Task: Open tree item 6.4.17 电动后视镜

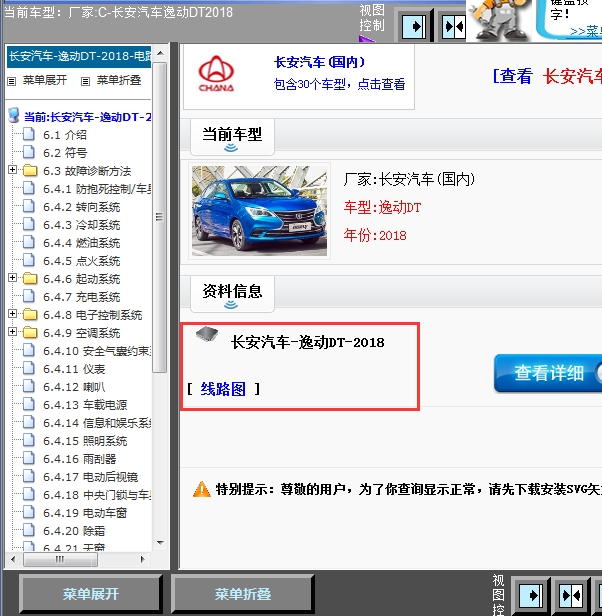Action: click(x=91, y=477)
